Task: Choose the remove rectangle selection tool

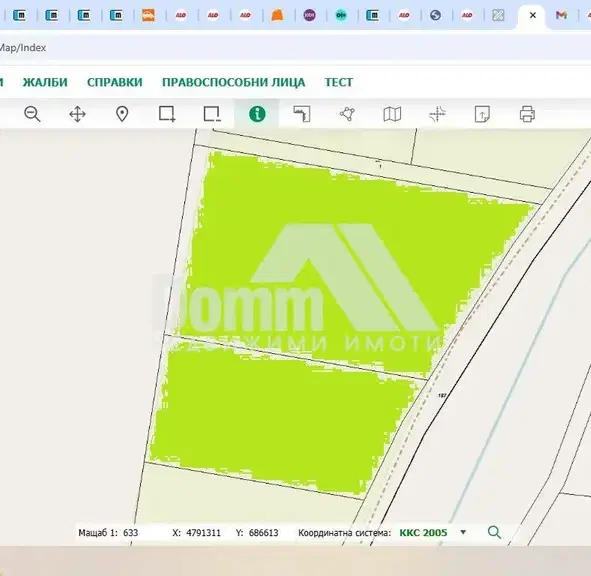Action: pyautogui.click(x=212, y=114)
